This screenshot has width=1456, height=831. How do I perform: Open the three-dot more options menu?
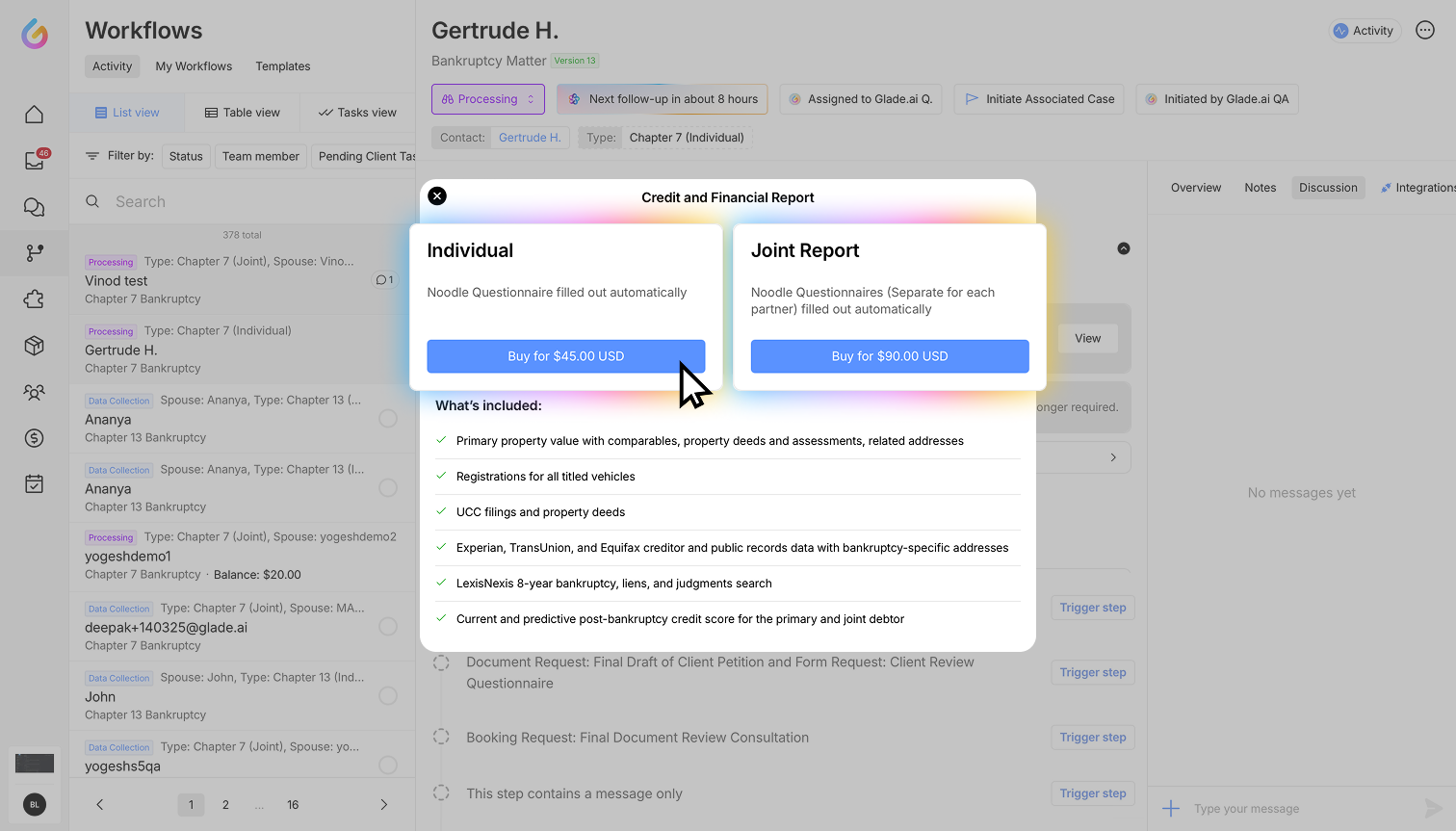[x=1425, y=31]
